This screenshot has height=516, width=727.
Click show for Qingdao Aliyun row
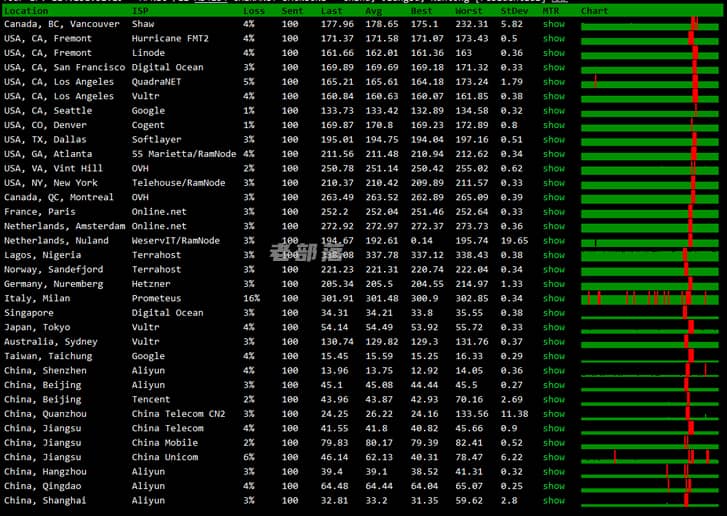coord(554,486)
